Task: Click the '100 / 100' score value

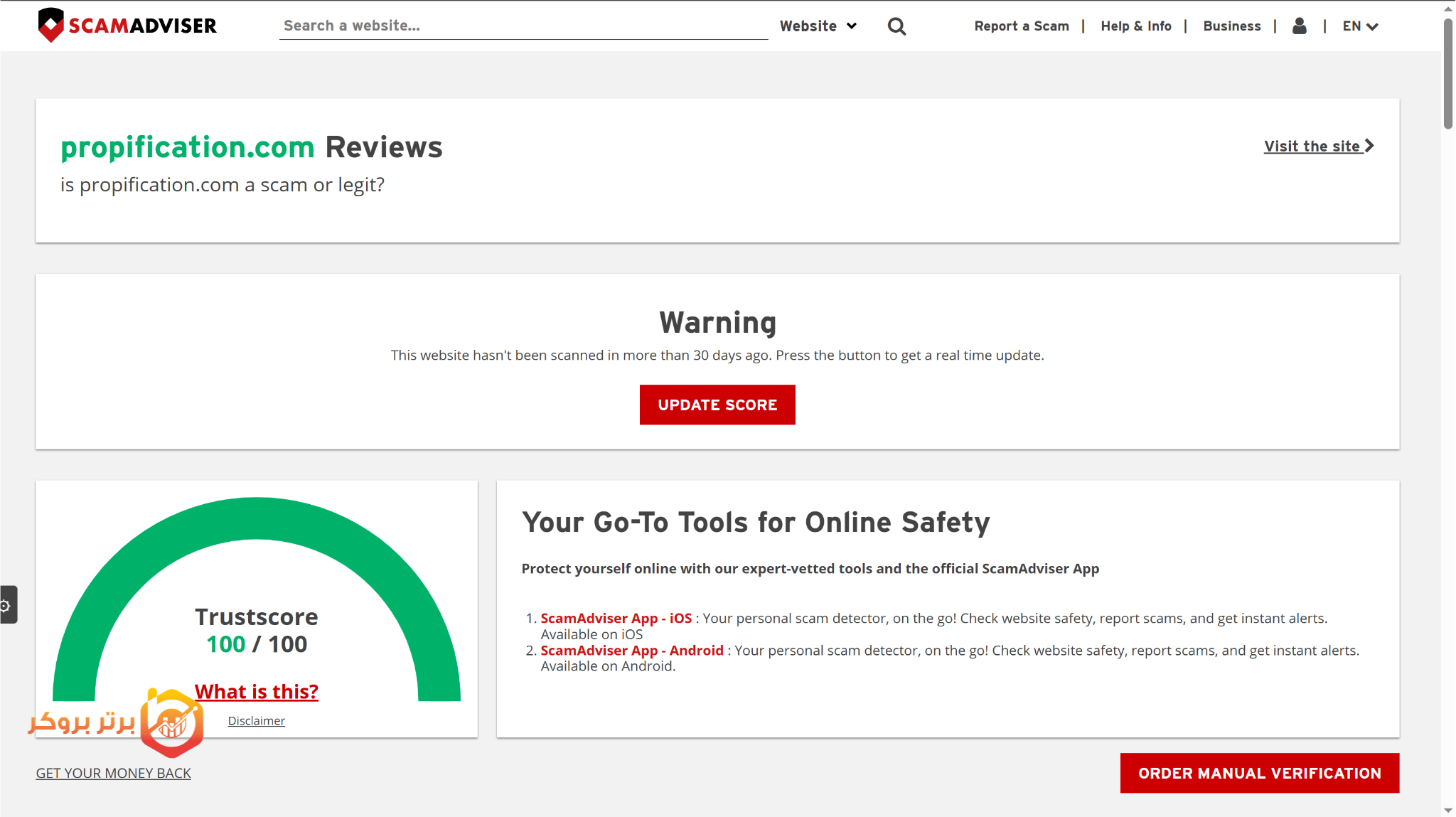Action: [257, 644]
